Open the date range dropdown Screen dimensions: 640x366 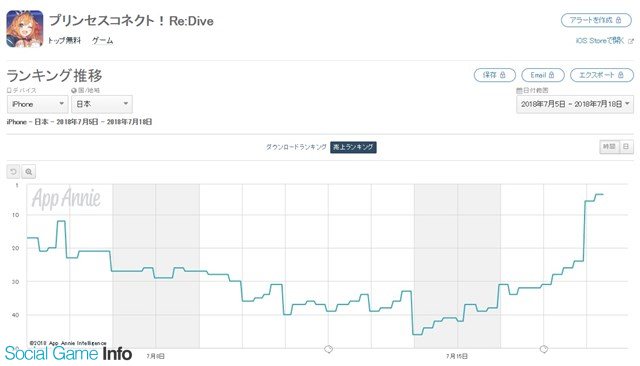(x=575, y=104)
